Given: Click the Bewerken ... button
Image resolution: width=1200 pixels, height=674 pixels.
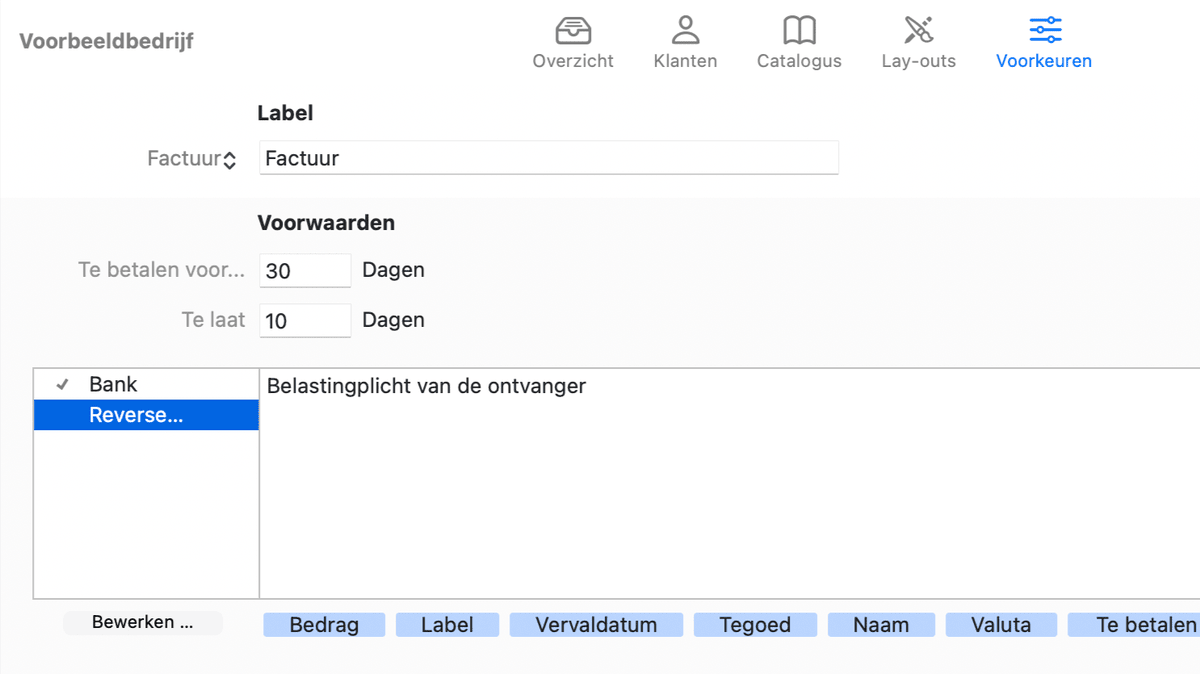Looking at the screenshot, I should 142,623.
